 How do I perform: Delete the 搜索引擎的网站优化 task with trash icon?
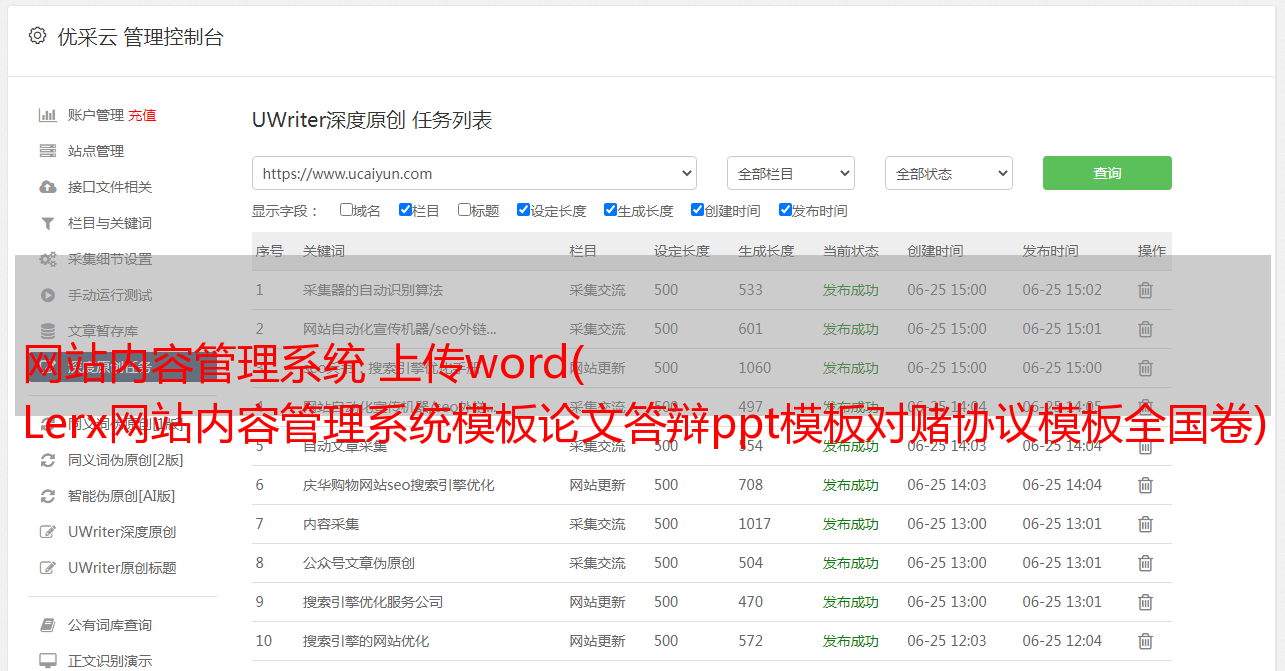pos(1145,641)
